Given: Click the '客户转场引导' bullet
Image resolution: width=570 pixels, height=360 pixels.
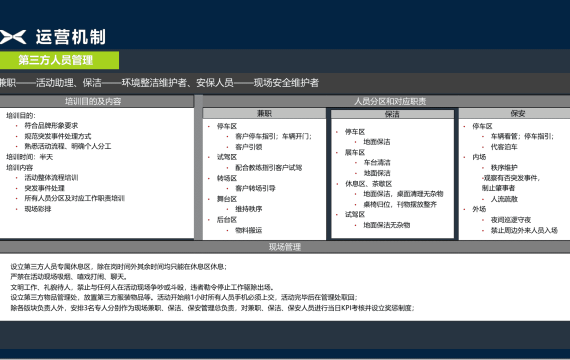Looking at the screenshot, I should (x=255, y=188).
